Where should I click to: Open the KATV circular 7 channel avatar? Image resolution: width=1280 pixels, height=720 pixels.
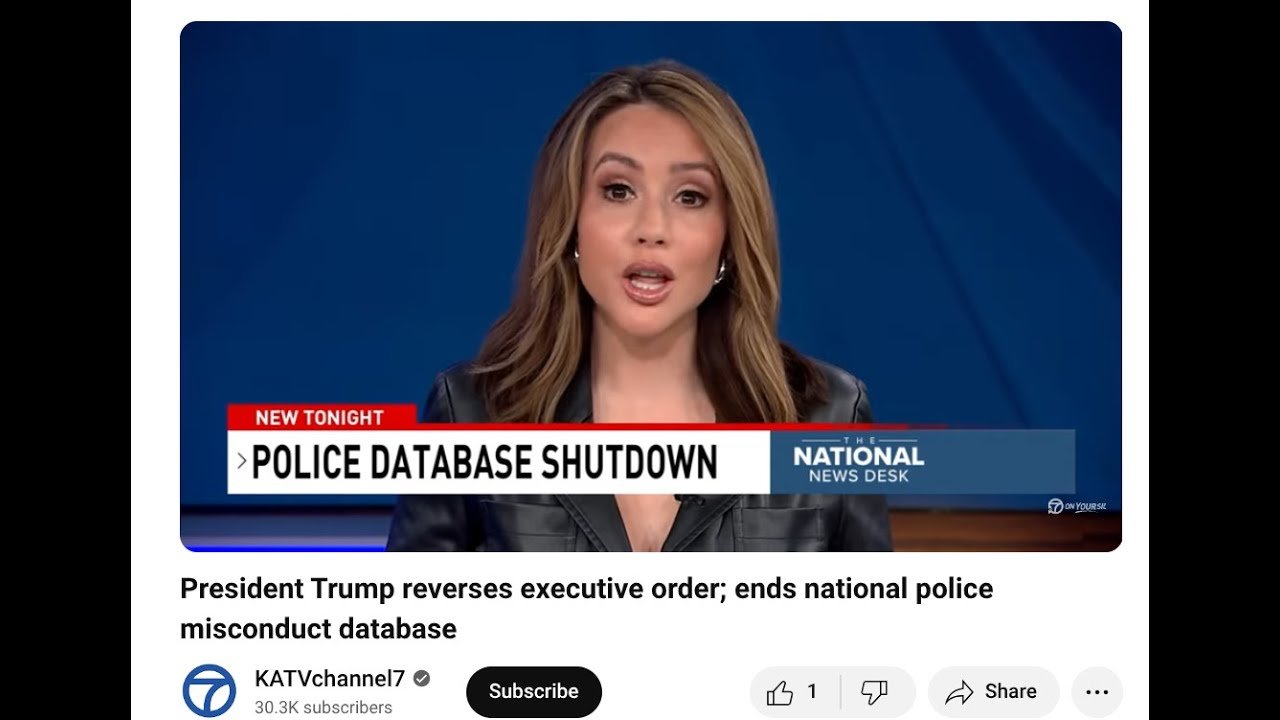[x=209, y=691]
